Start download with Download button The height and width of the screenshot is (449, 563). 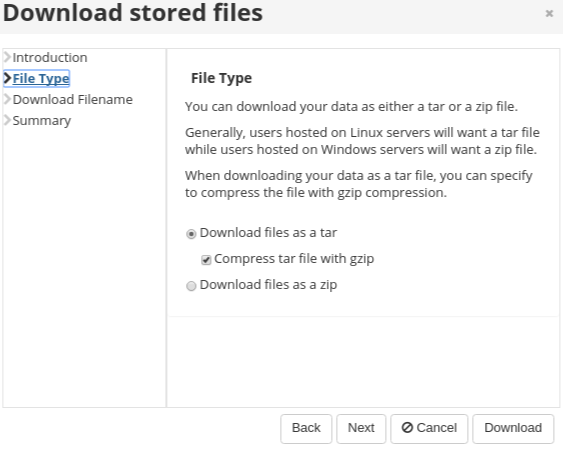(513, 428)
